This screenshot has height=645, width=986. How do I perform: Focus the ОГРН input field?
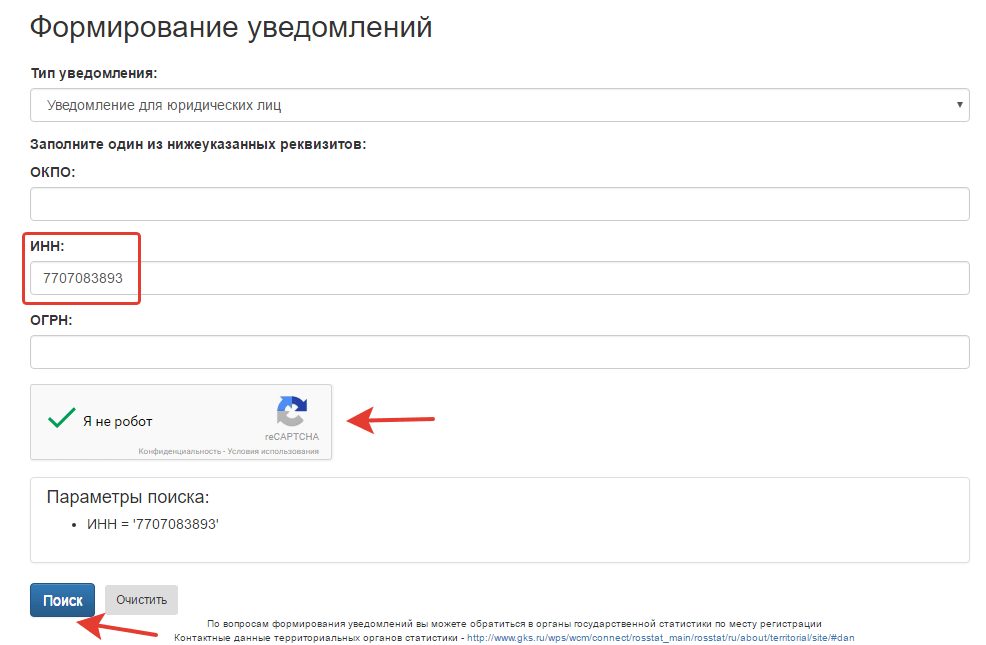click(498, 352)
